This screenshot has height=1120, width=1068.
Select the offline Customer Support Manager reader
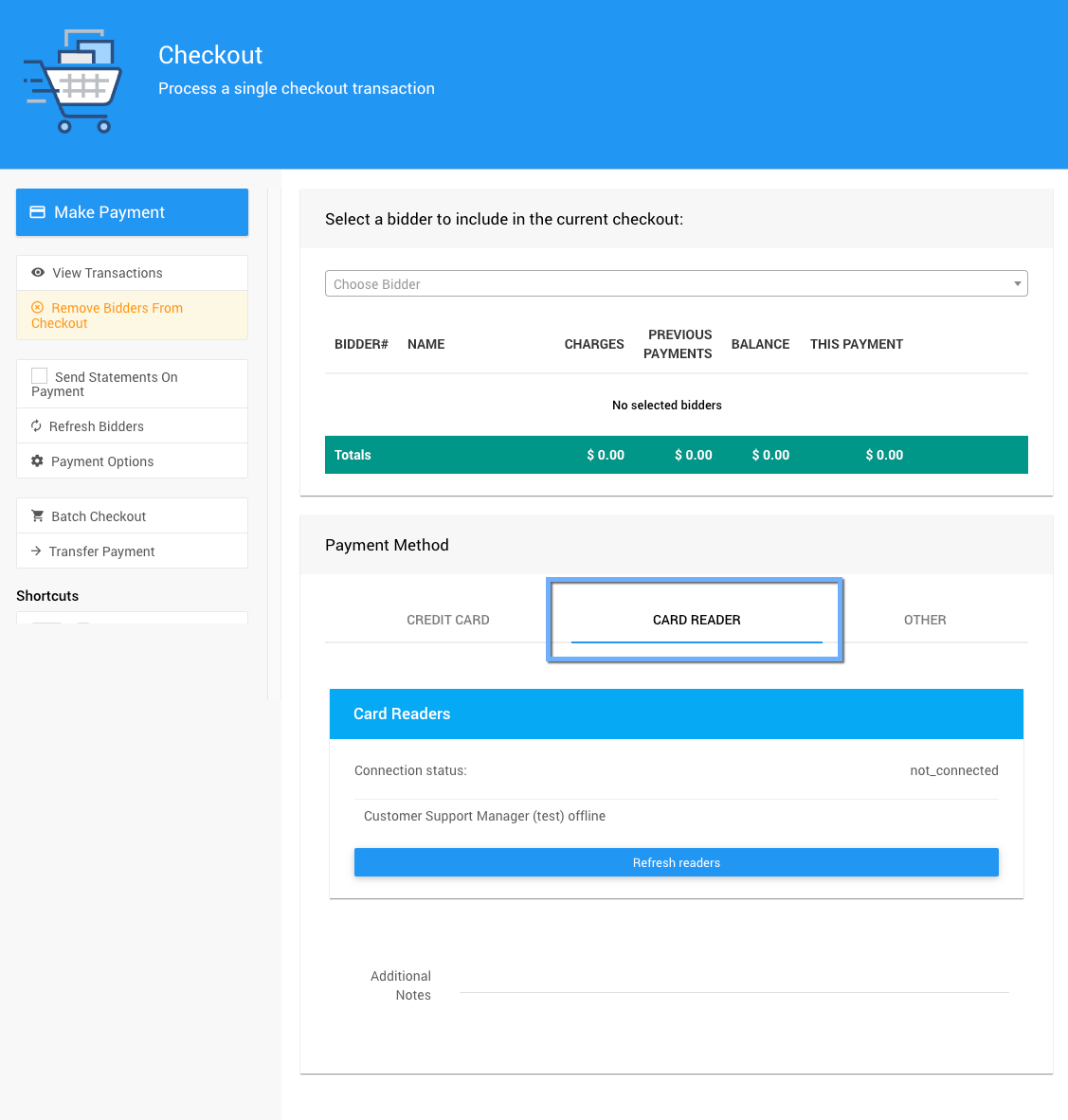pos(484,816)
